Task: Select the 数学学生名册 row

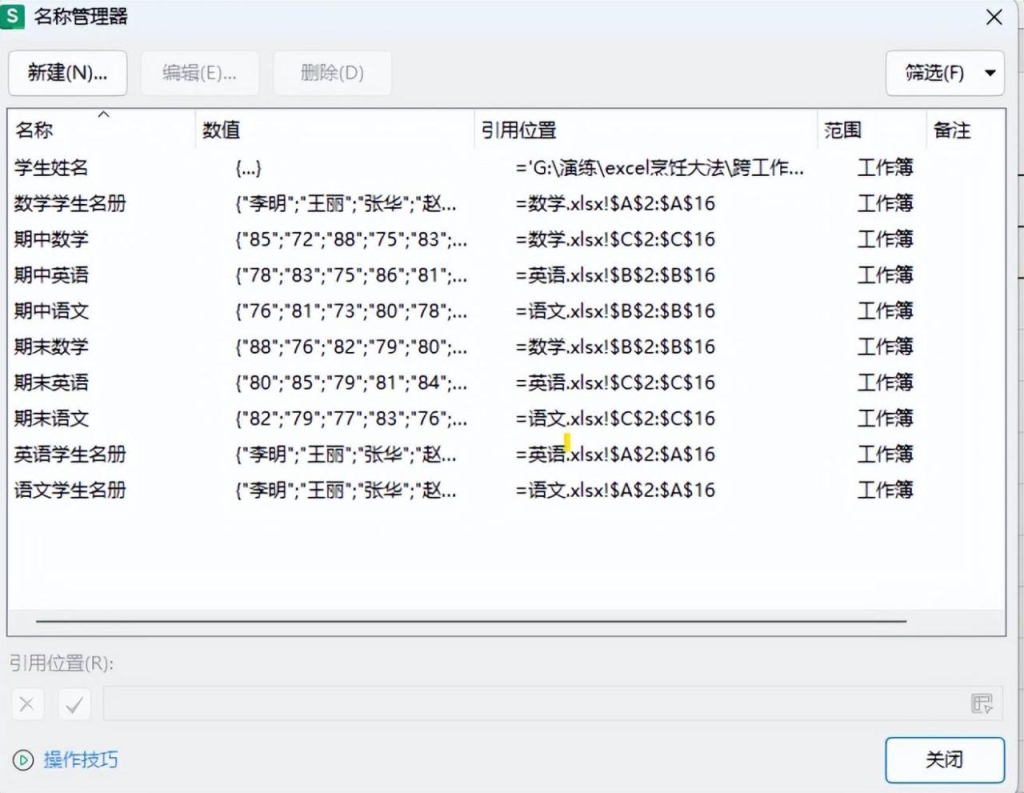Action: tap(70, 204)
